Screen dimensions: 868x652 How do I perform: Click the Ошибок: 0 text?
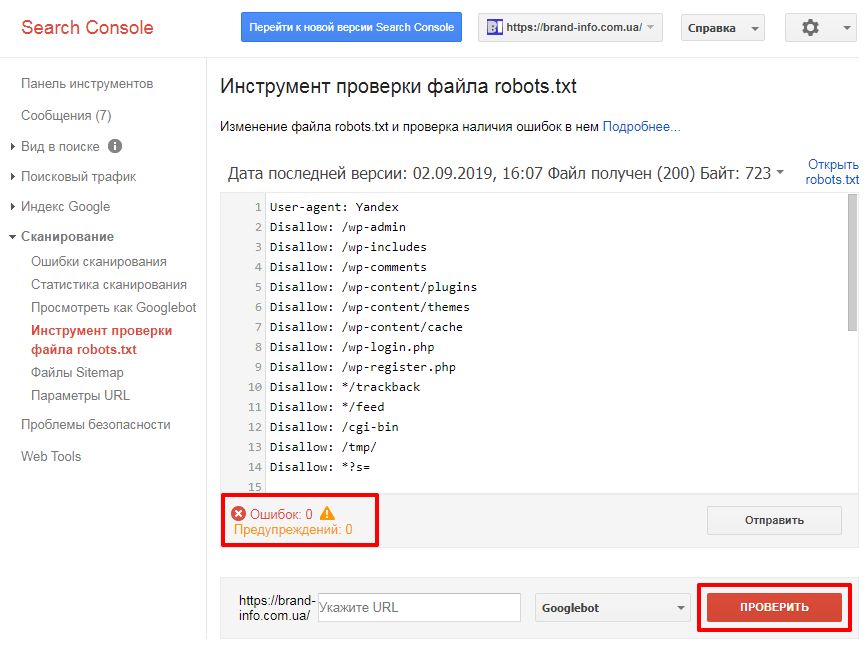(281, 514)
